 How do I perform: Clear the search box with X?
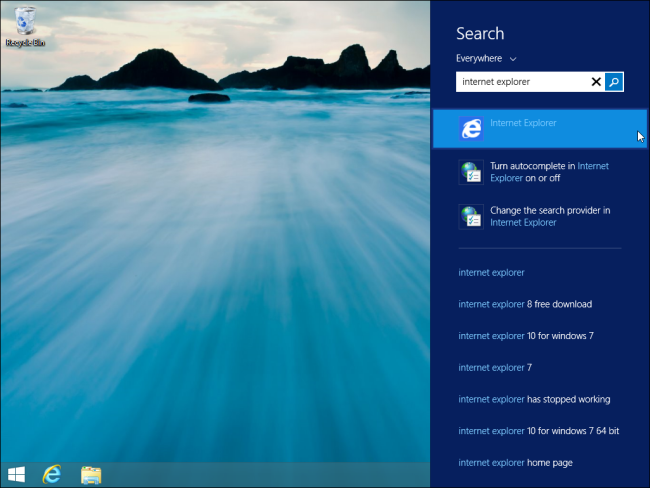(x=596, y=82)
